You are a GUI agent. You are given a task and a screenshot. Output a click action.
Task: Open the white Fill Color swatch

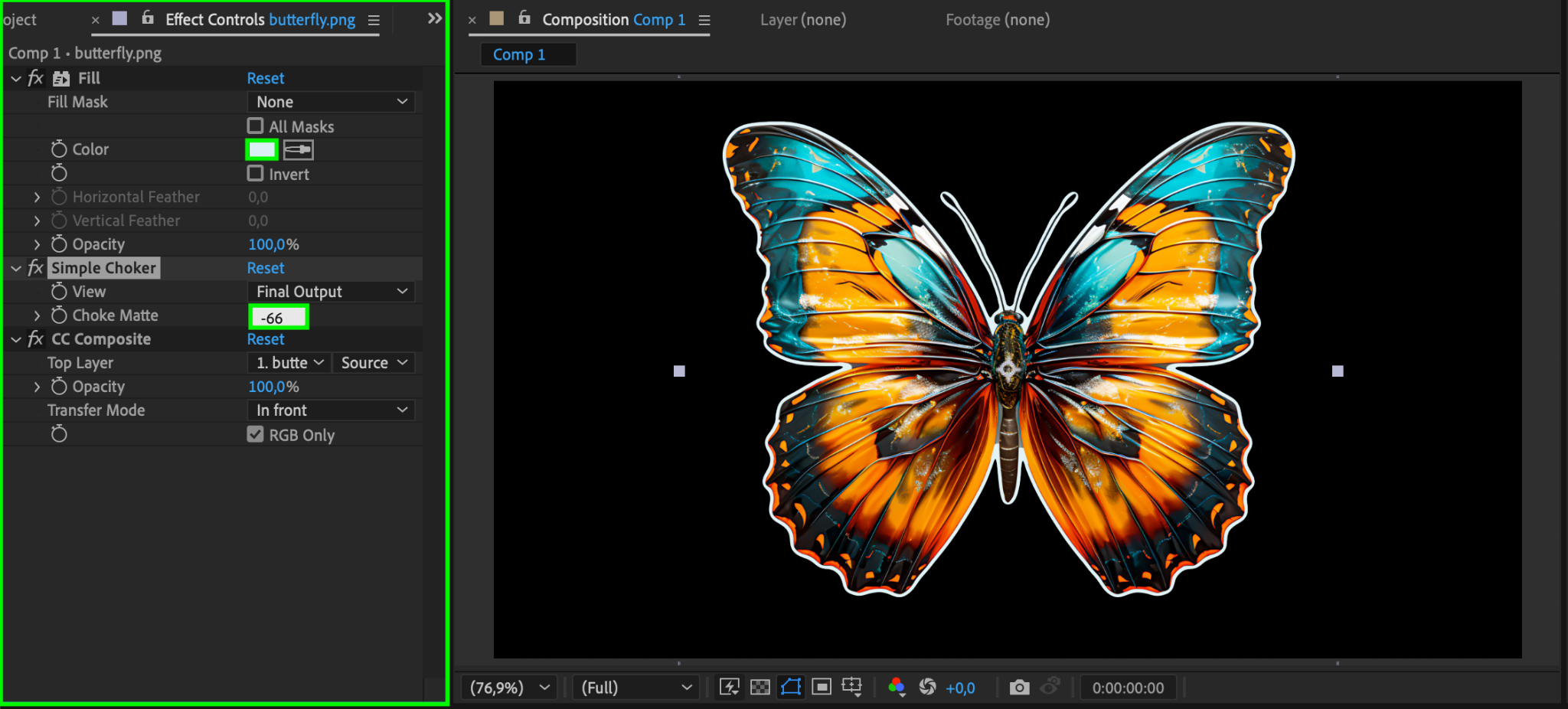pos(262,150)
